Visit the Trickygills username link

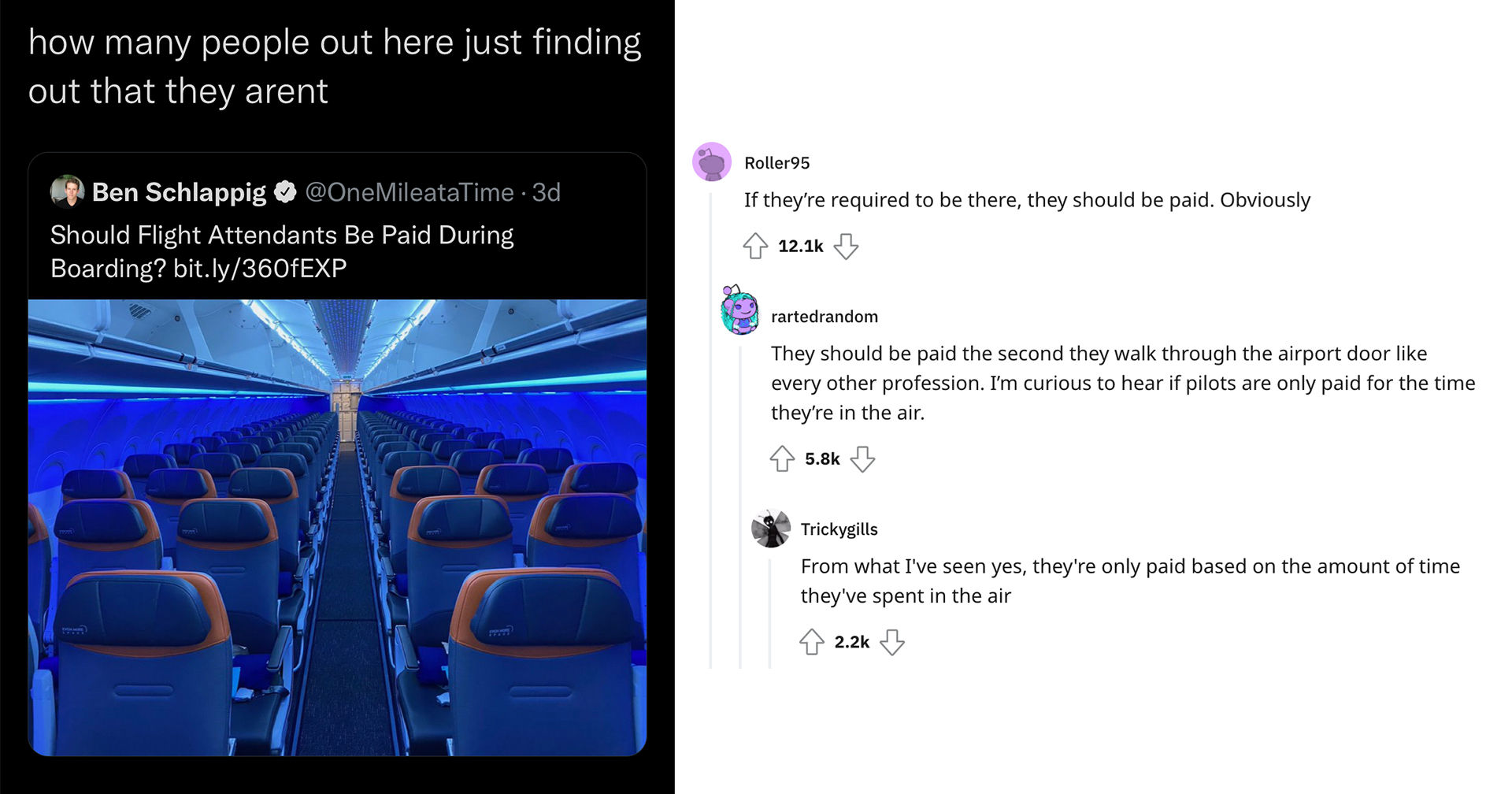click(839, 529)
